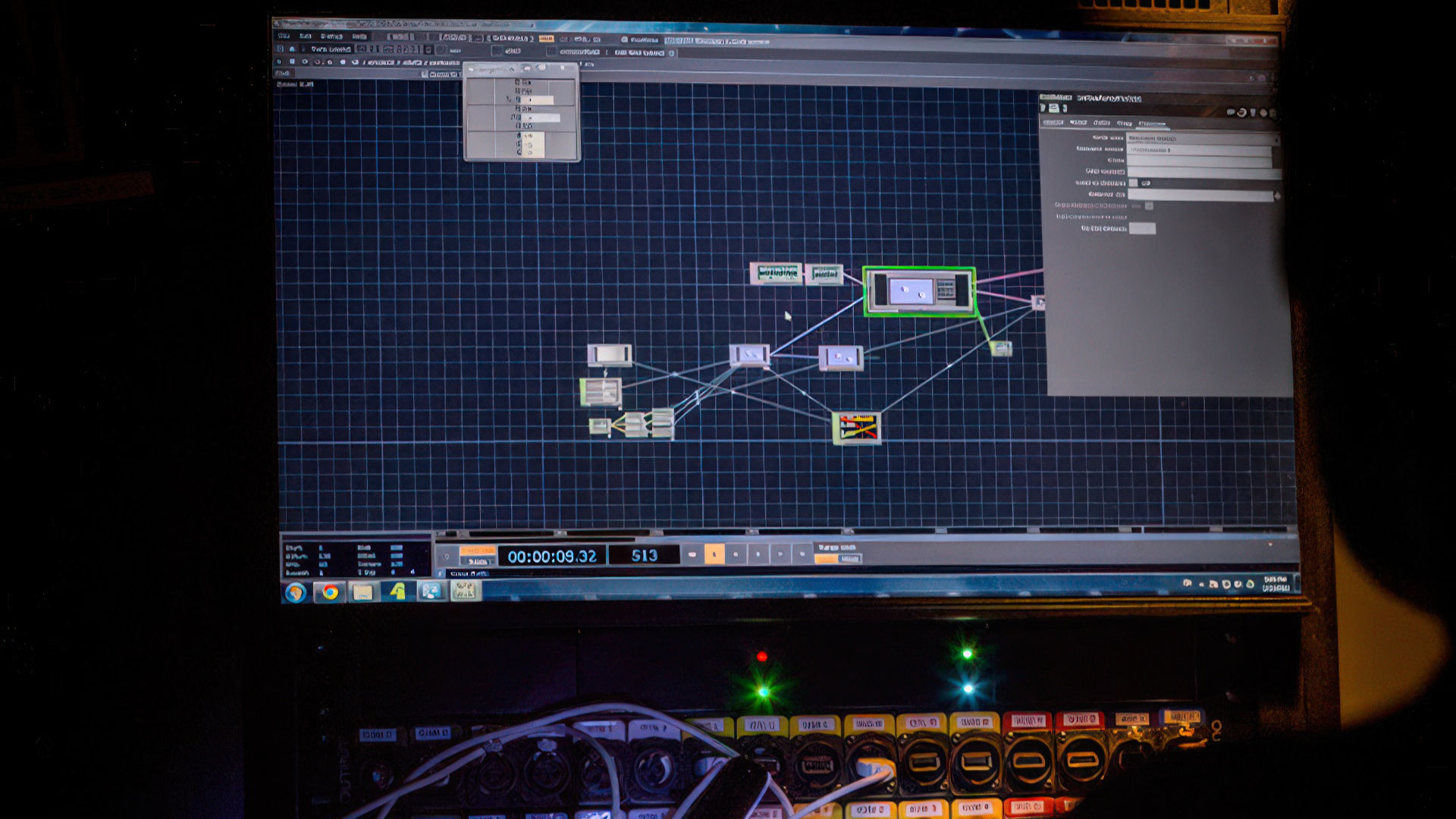Switch to the second parameter panel tab
The width and height of the screenshot is (1456, 819).
1078,122
